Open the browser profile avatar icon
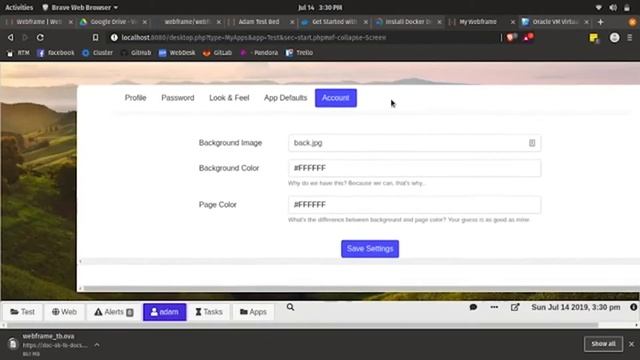The width and height of the screenshot is (640, 360). click(614, 38)
